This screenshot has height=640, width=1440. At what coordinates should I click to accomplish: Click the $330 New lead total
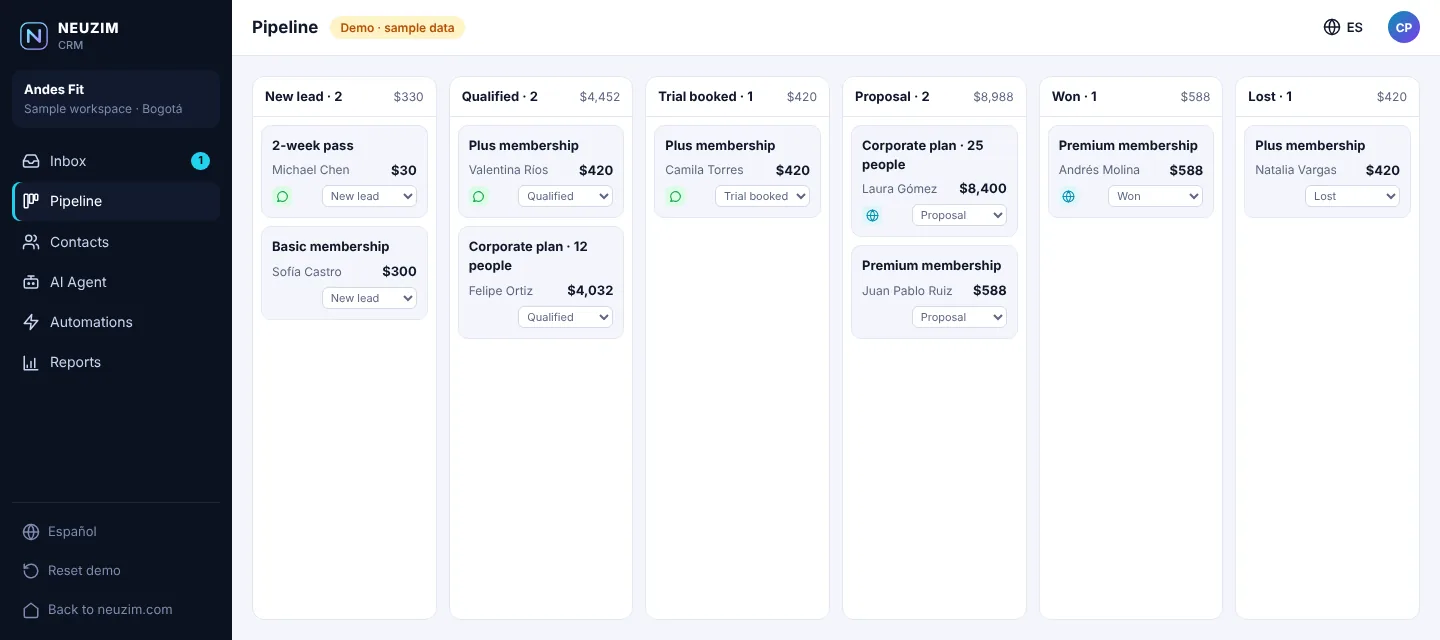[408, 97]
